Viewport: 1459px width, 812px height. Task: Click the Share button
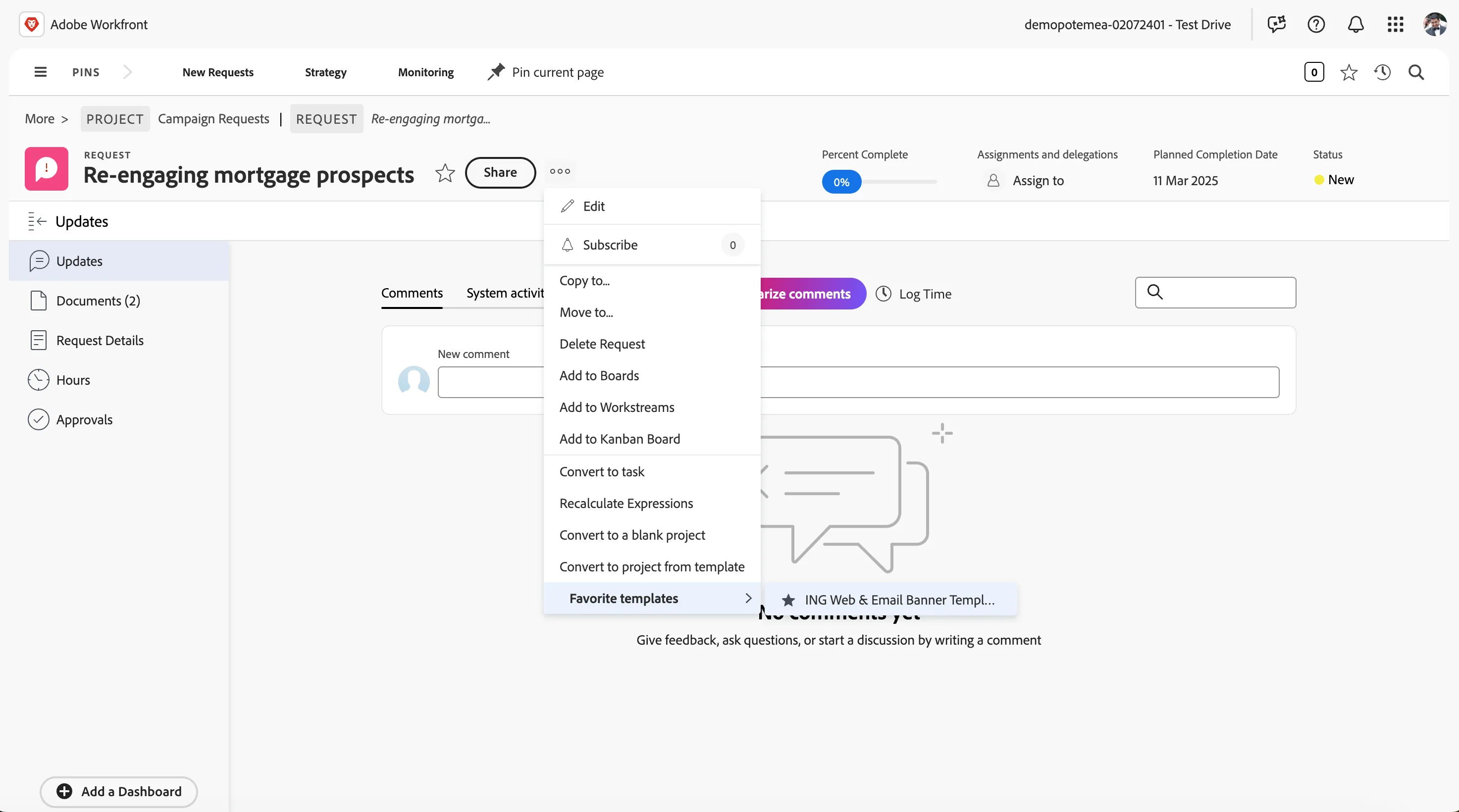point(500,172)
